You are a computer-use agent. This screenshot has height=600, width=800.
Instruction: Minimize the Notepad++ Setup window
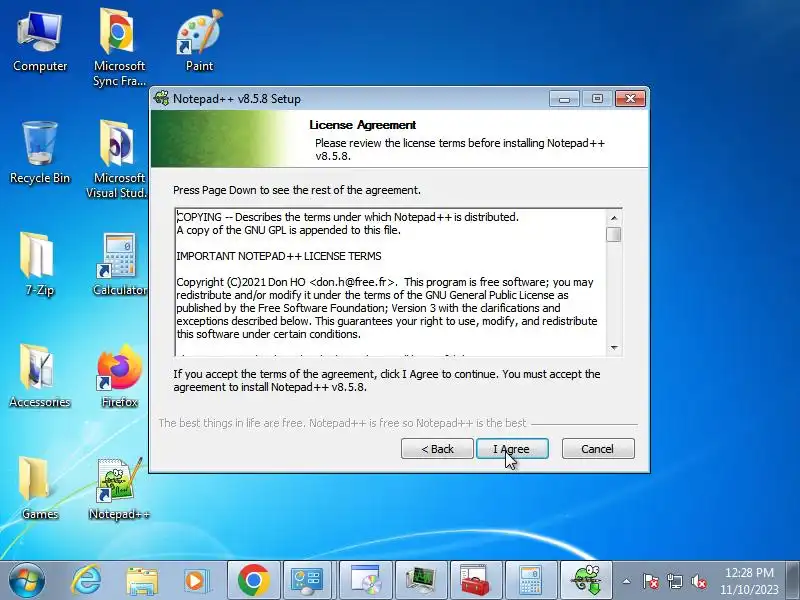coord(564,98)
